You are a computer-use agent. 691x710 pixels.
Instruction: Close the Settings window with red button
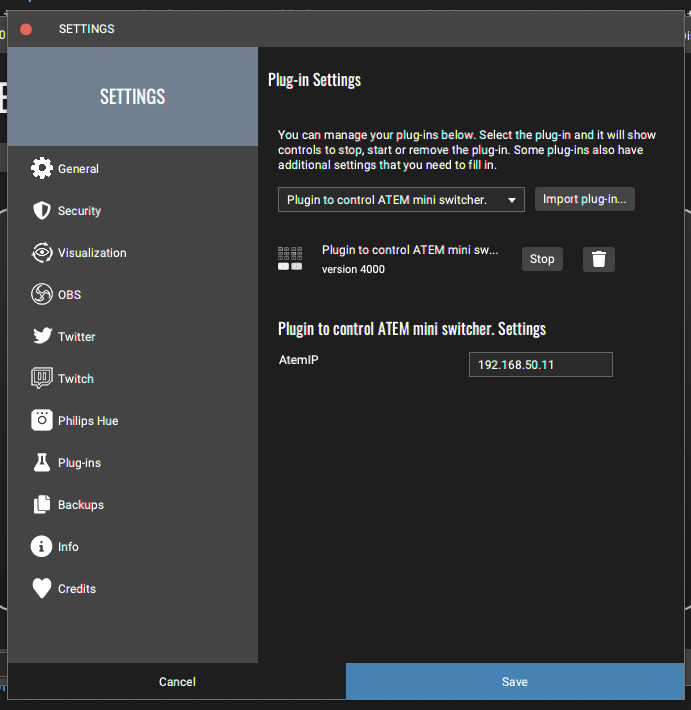(x=26, y=29)
